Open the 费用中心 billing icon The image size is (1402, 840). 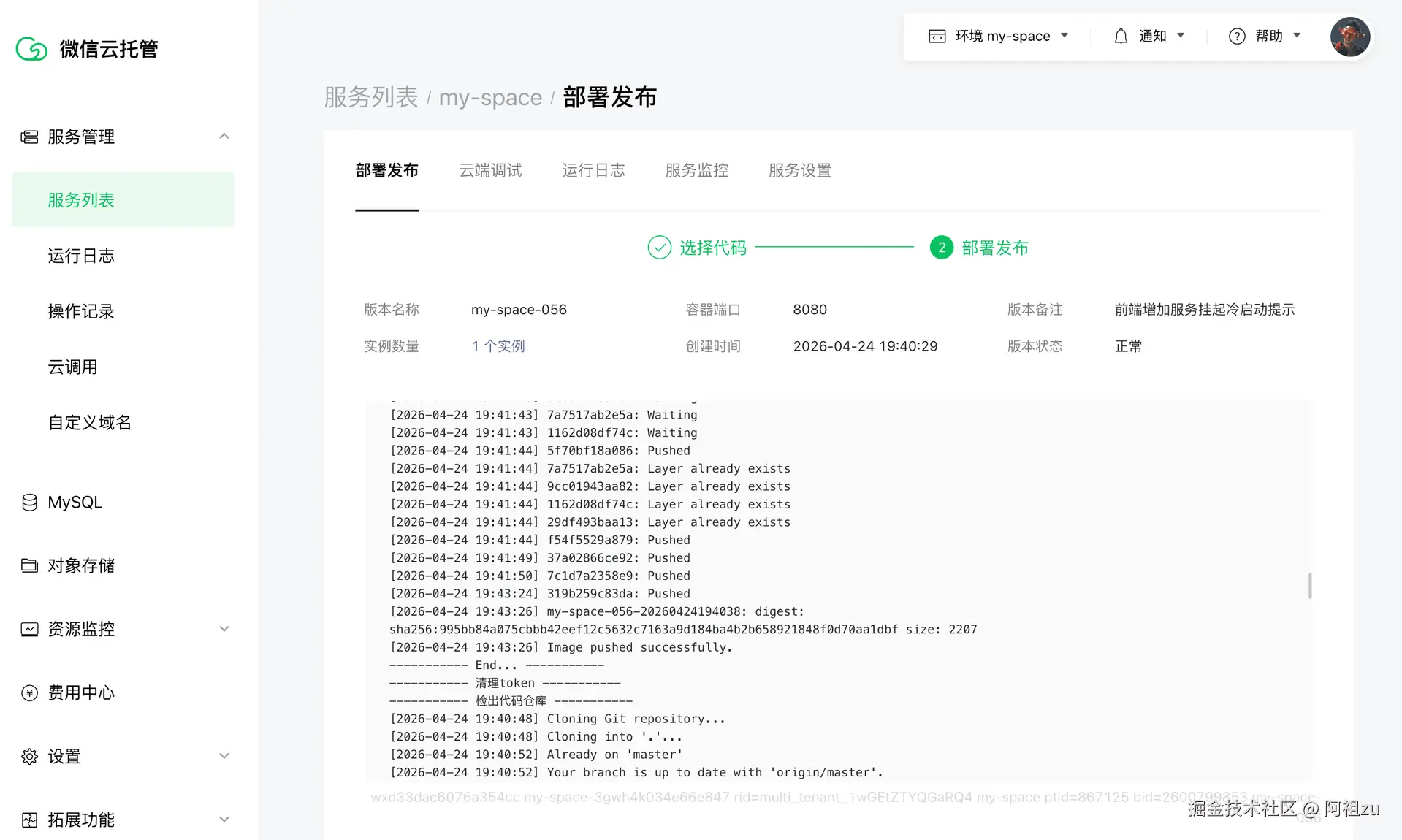29,692
